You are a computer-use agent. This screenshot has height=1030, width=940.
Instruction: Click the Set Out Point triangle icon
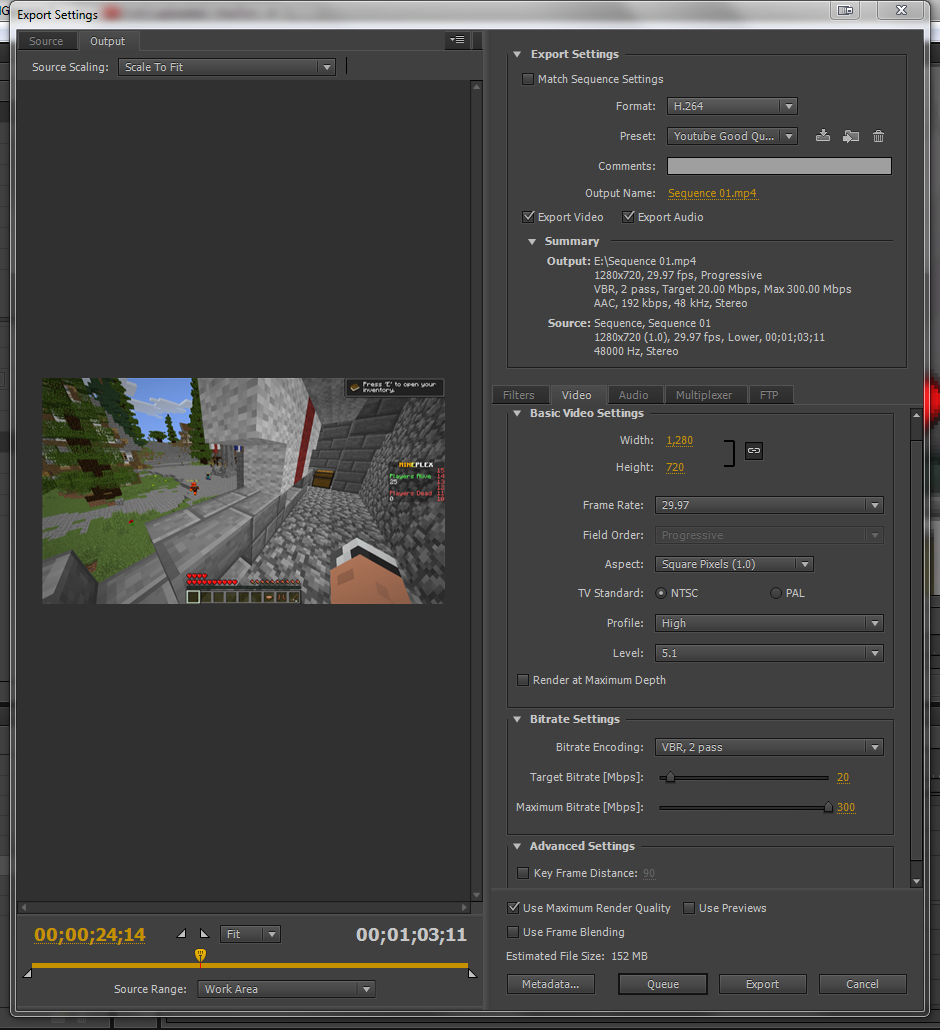(x=204, y=933)
